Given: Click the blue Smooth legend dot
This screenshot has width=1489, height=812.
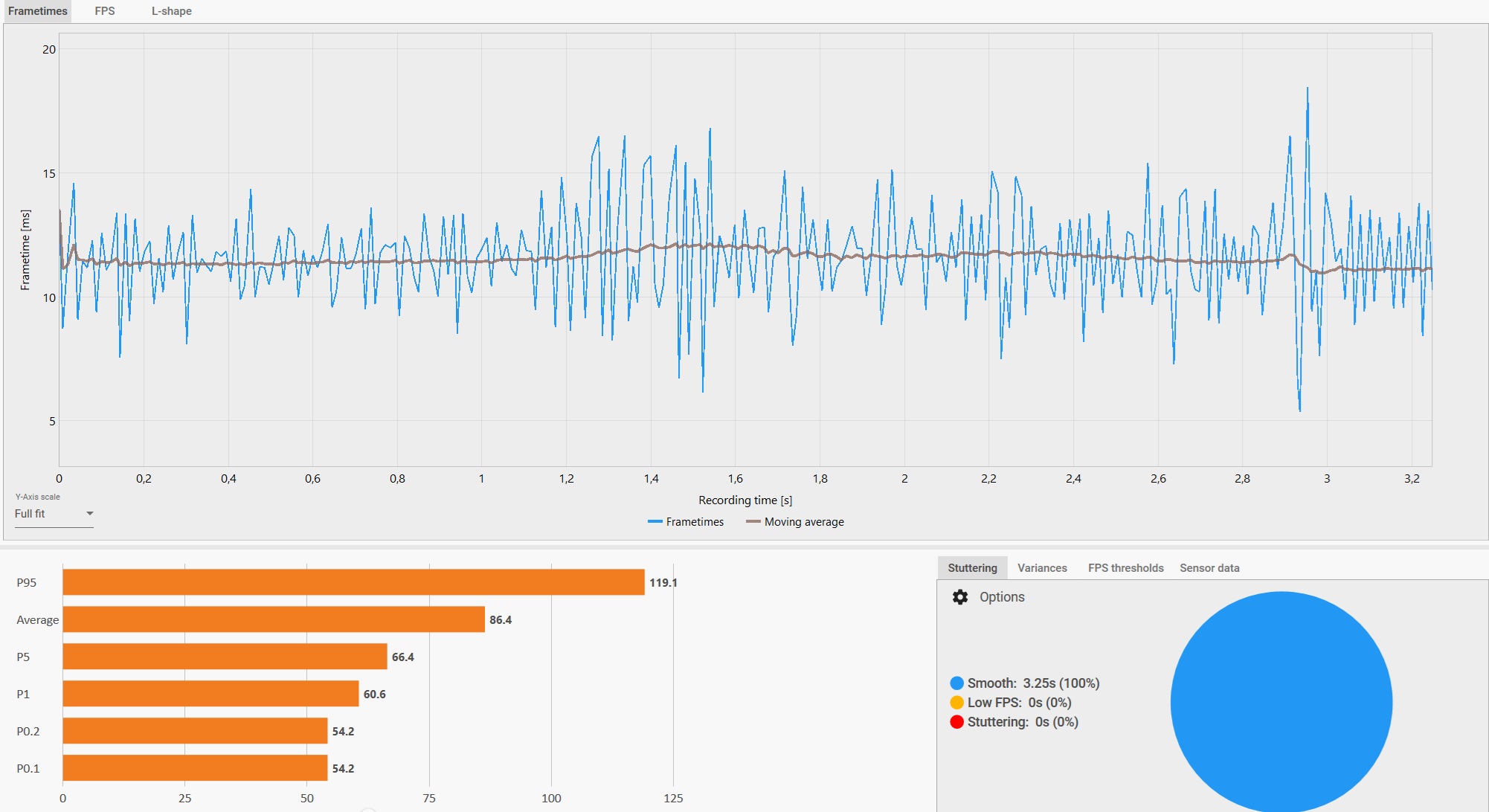Looking at the screenshot, I should [x=957, y=683].
